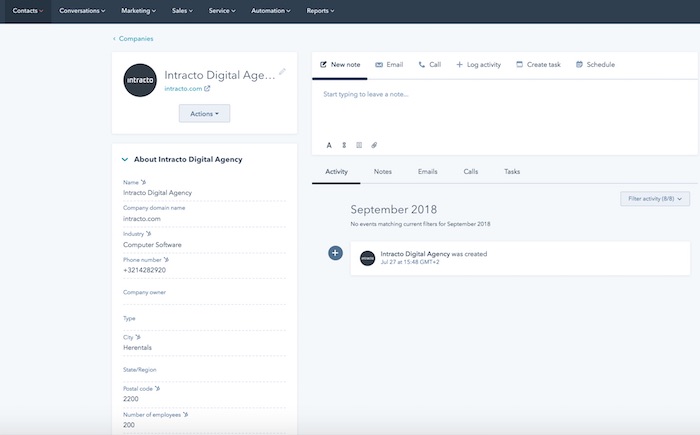Click the Call phone handset icon

(421, 65)
